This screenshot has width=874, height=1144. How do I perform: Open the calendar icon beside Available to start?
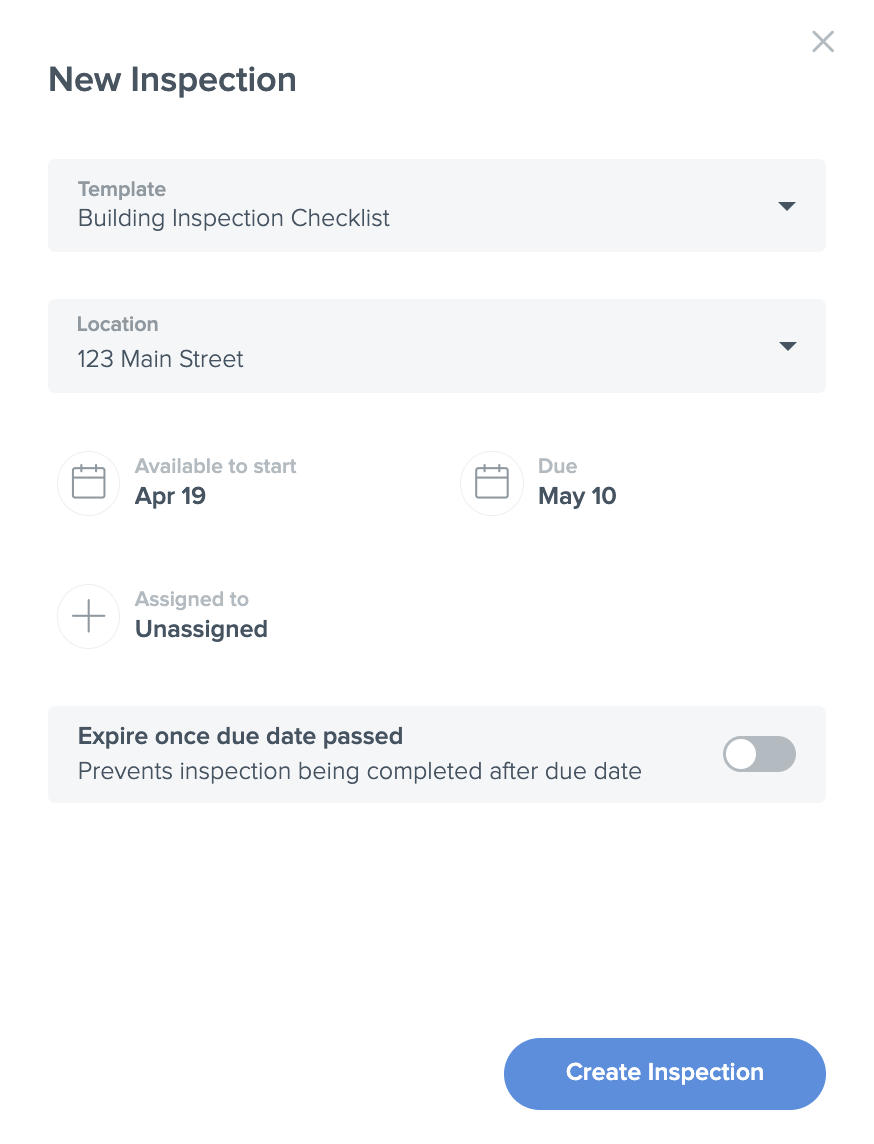click(88, 483)
